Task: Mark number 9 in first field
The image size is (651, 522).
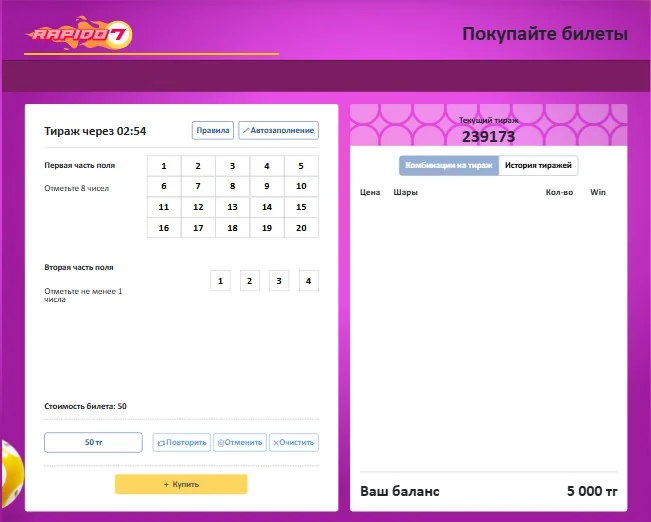Action: pos(267,186)
